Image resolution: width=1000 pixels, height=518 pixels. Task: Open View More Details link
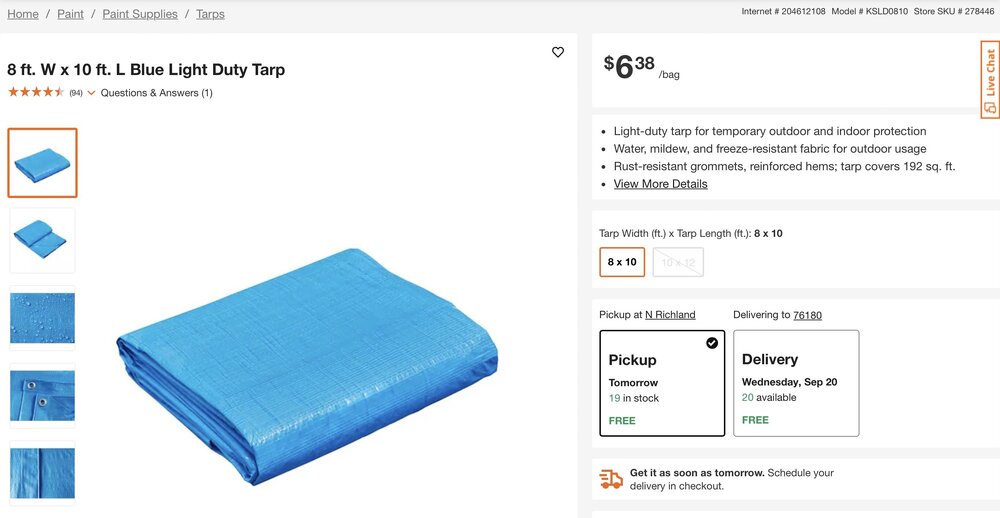[660, 184]
